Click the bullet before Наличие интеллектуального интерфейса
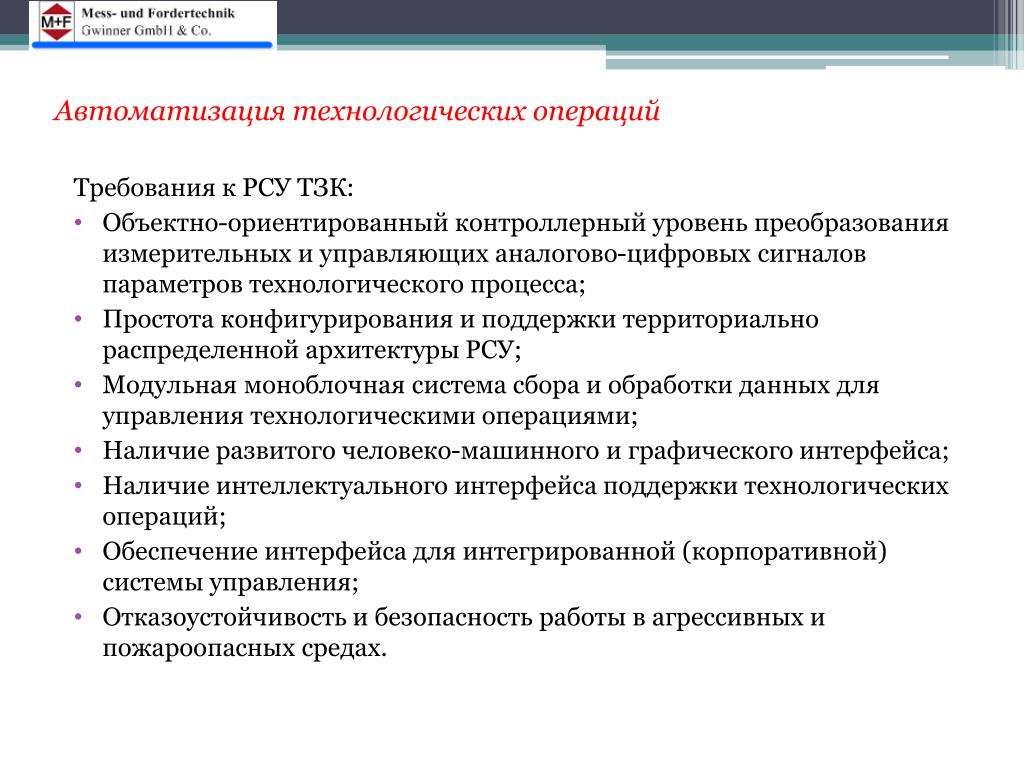 78,487
